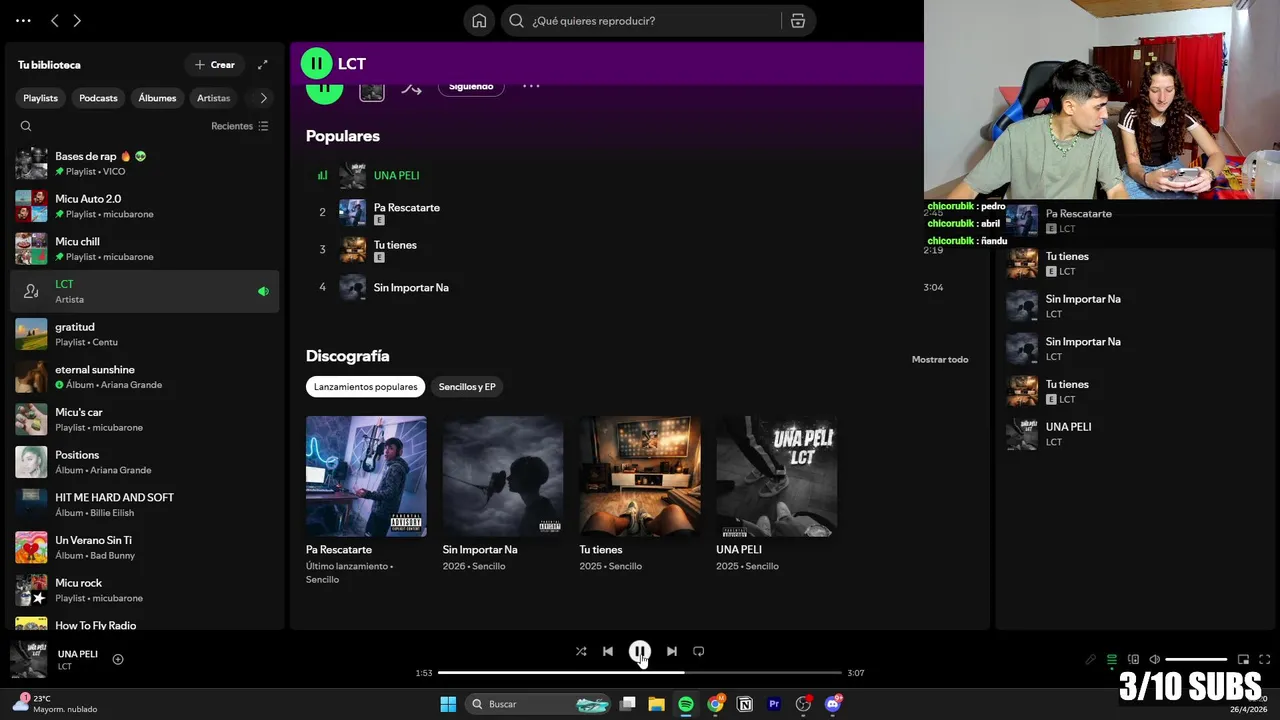Open Micu chill playlist
1280x720 pixels.
[145, 248]
